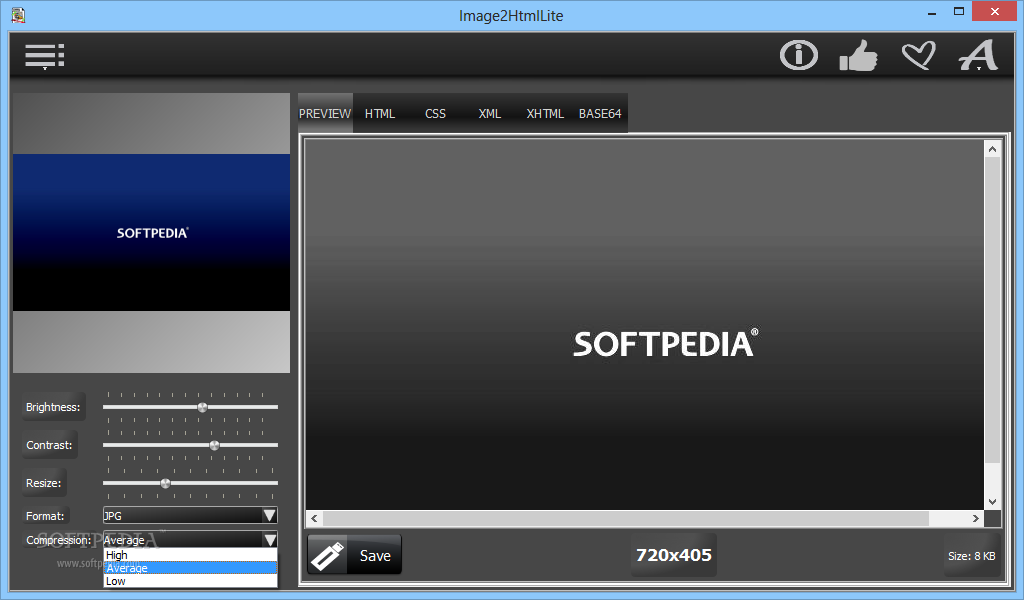Click the horizontal scroll left arrow
Screen dimensions: 1024x600
pyautogui.click(x=314, y=518)
